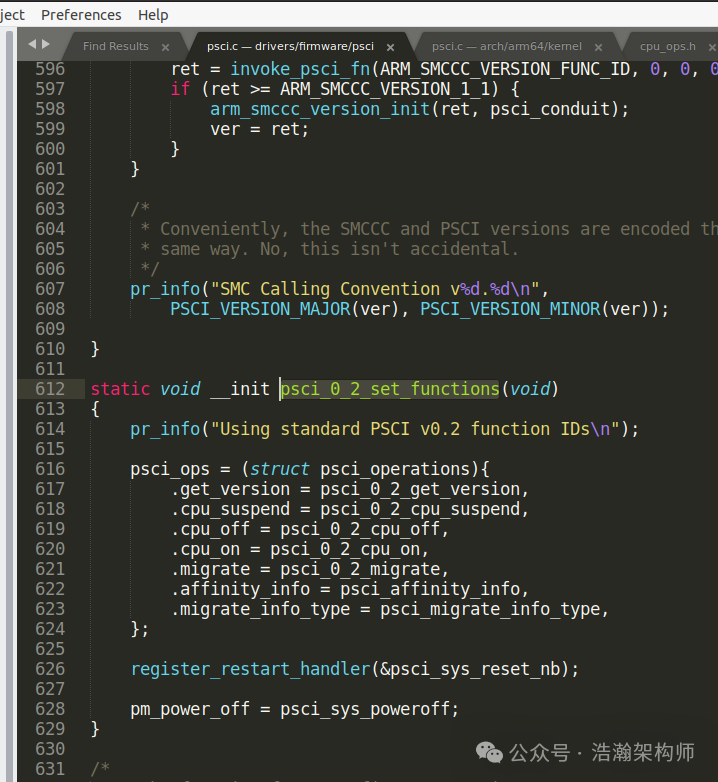Screen dimensions: 718x782
Task: Click 'if' keyword on line 597
Action: tap(180, 89)
